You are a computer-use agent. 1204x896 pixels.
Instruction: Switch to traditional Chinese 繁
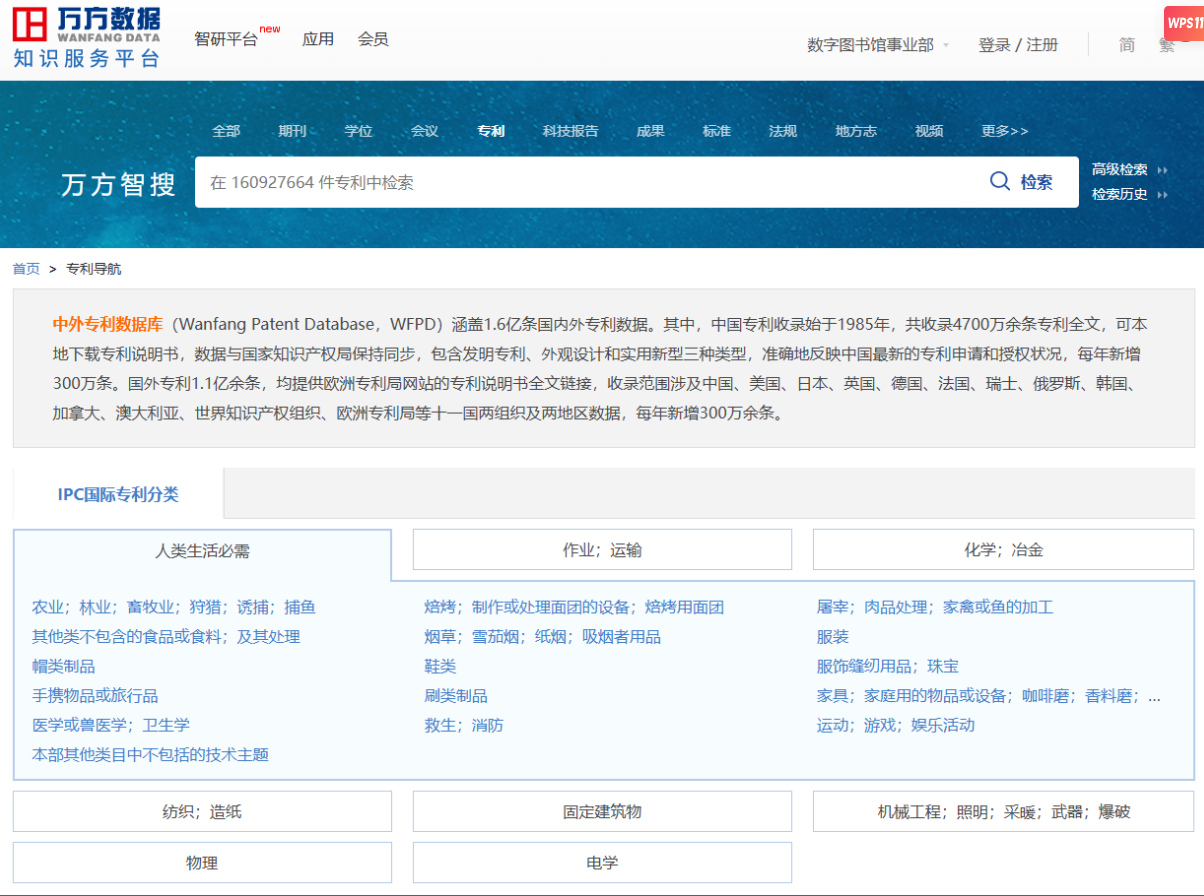[x=1166, y=45]
